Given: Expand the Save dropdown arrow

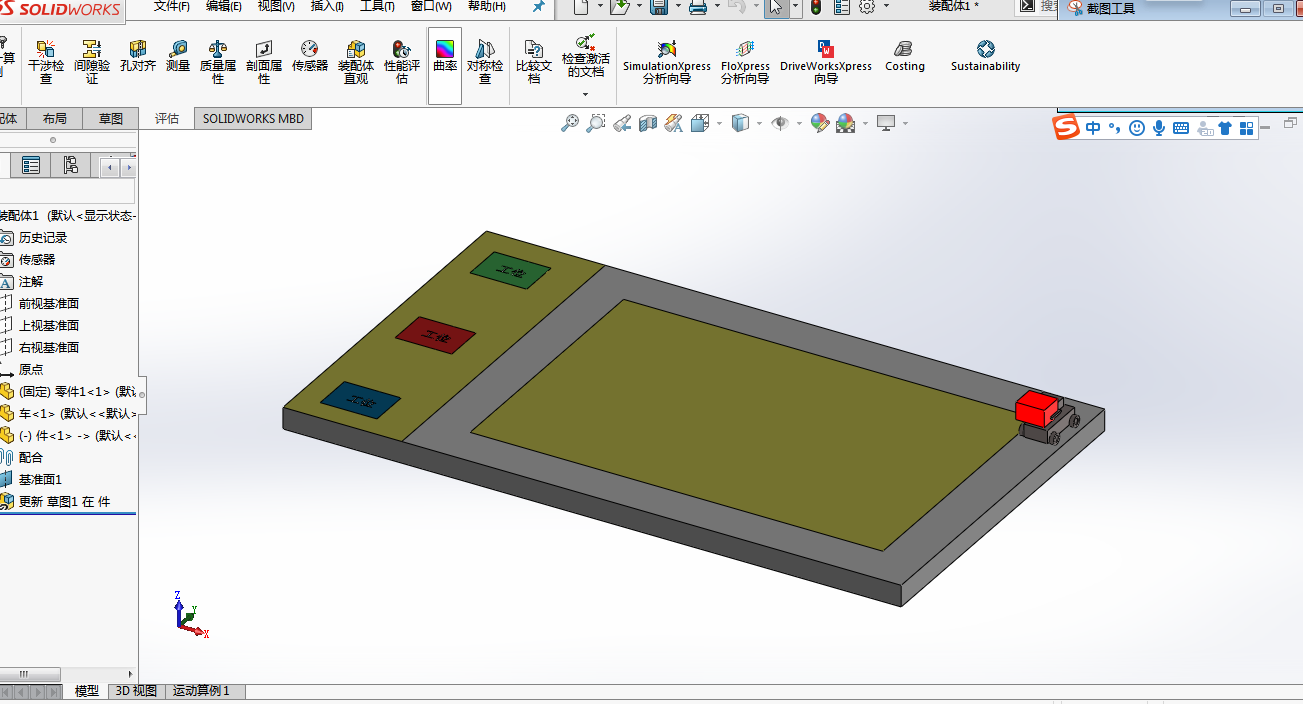Looking at the screenshot, I should [x=678, y=6].
